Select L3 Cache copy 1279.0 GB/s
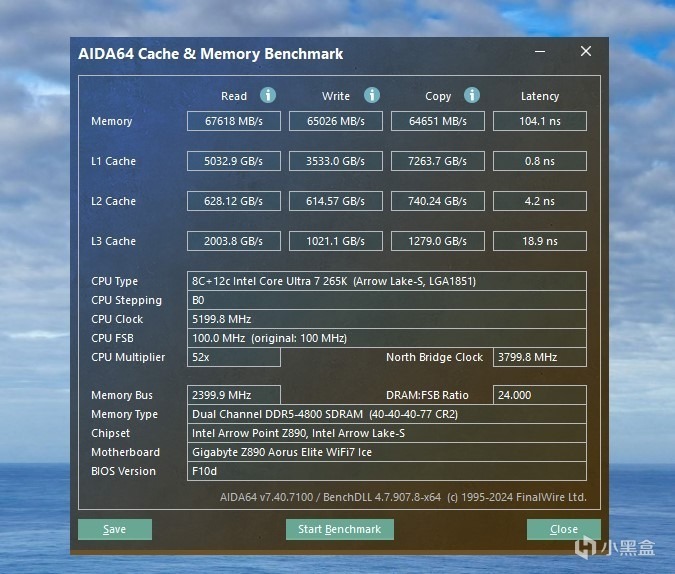Image resolution: width=675 pixels, height=574 pixels. coord(438,241)
